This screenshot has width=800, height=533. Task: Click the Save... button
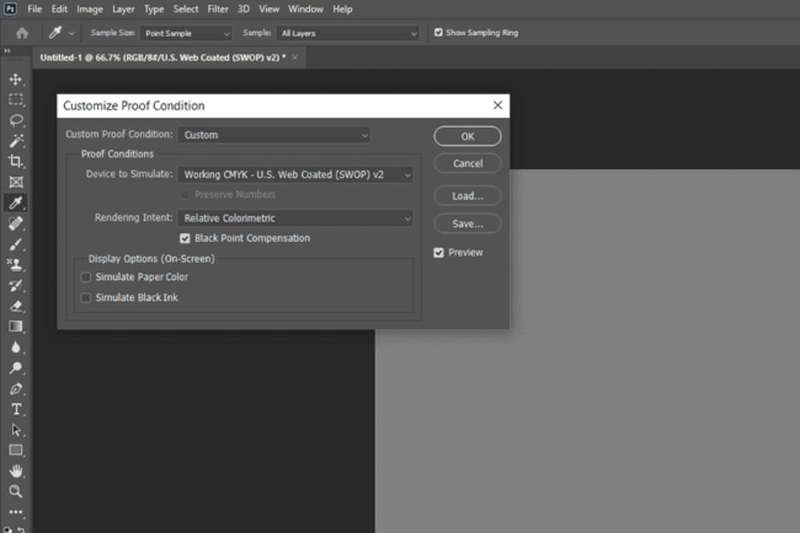pos(467,223)
